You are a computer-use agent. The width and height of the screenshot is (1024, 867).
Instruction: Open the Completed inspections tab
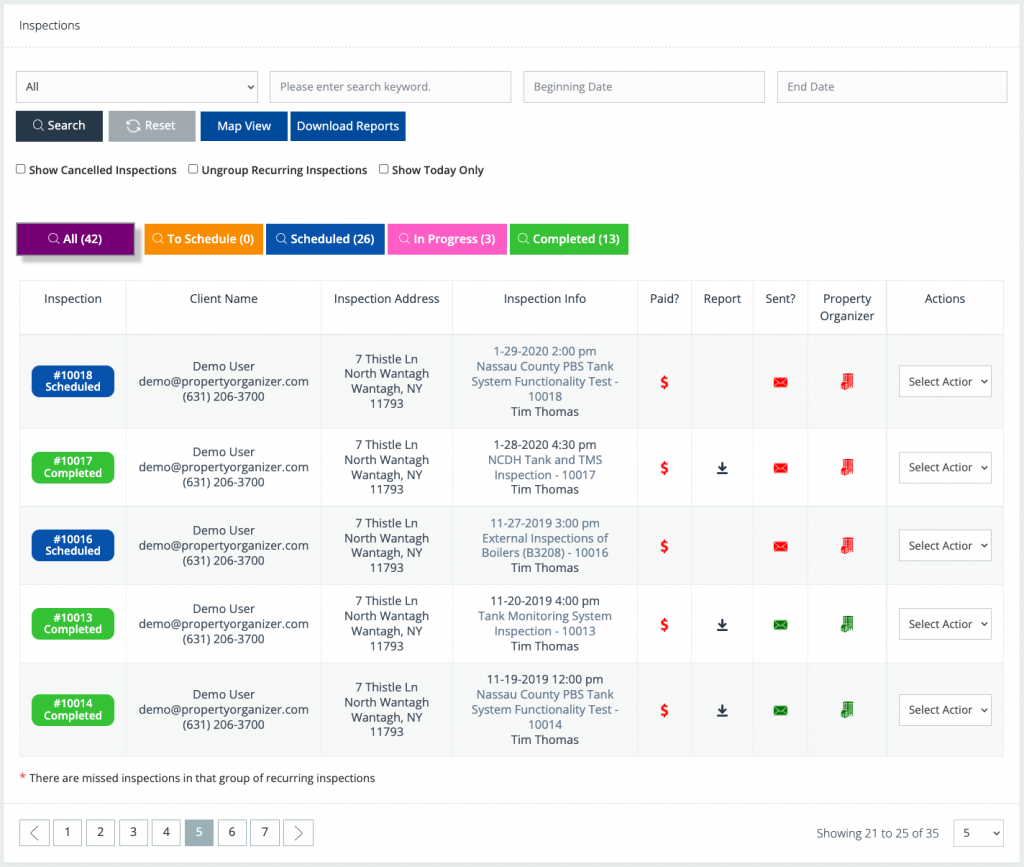click(x=568, y=239)
